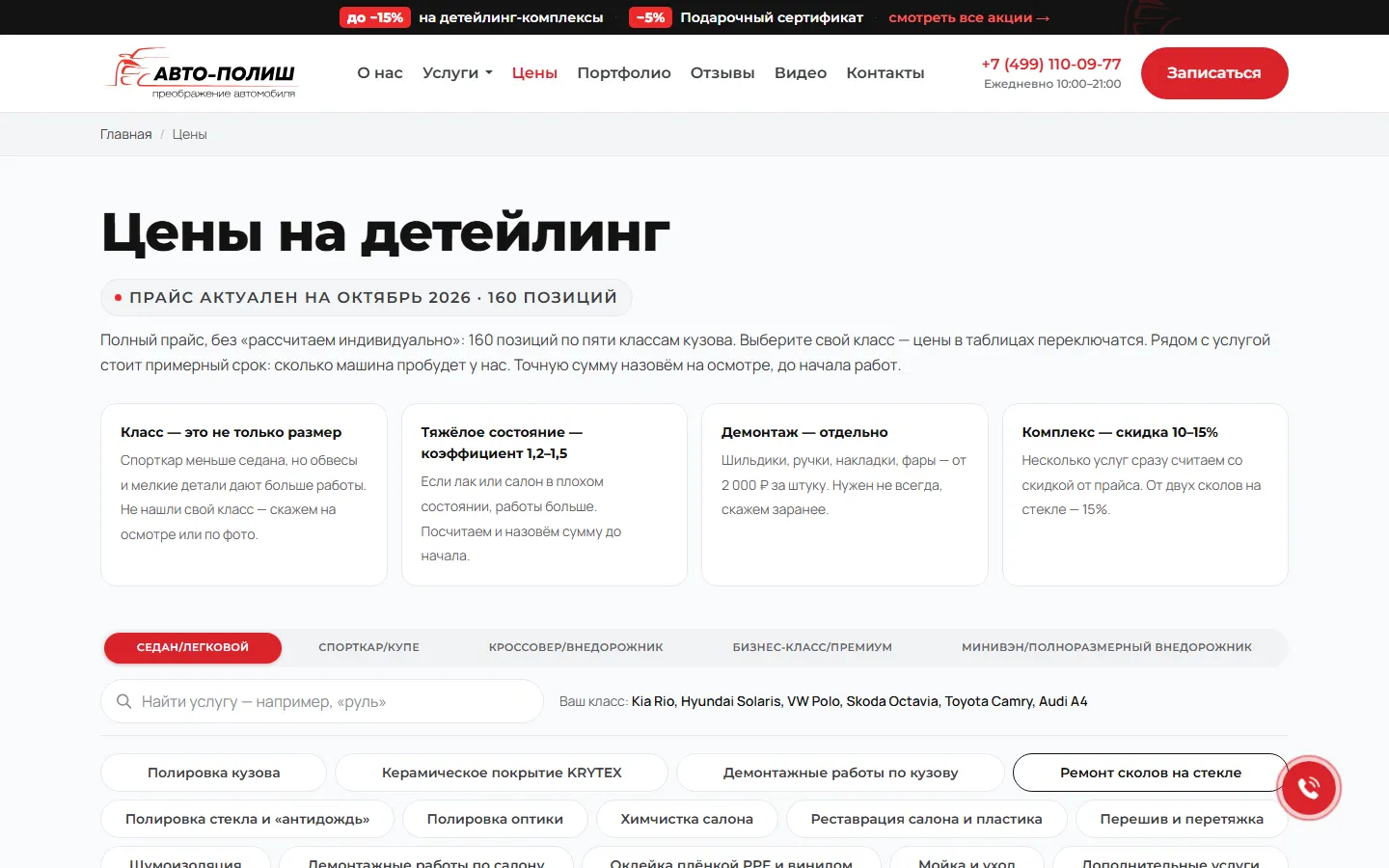Select the Минивэн/Полноразмерный внедорожник tab

(x=1106, y=647)
